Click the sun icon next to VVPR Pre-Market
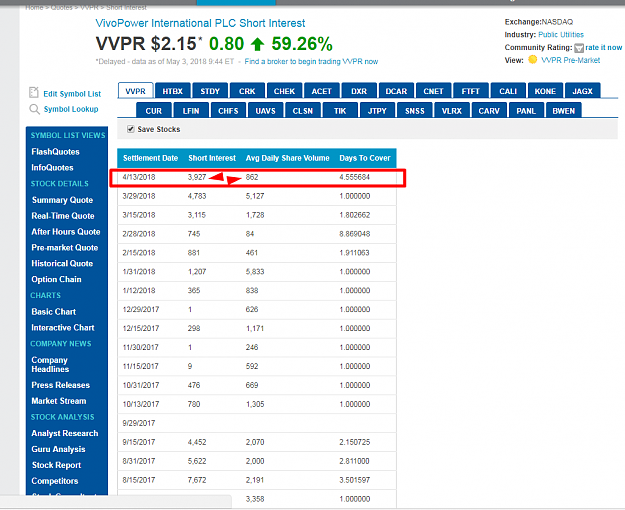The image size is (625, 510). pos(533,60)
